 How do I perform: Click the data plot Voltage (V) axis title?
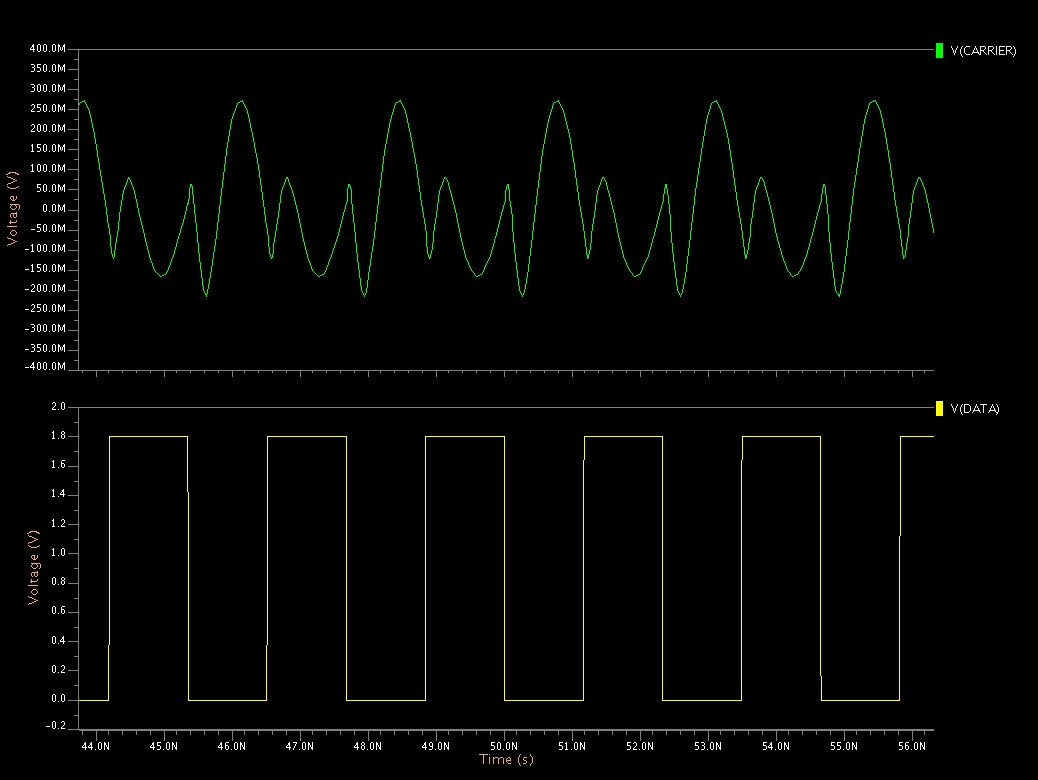33,567
